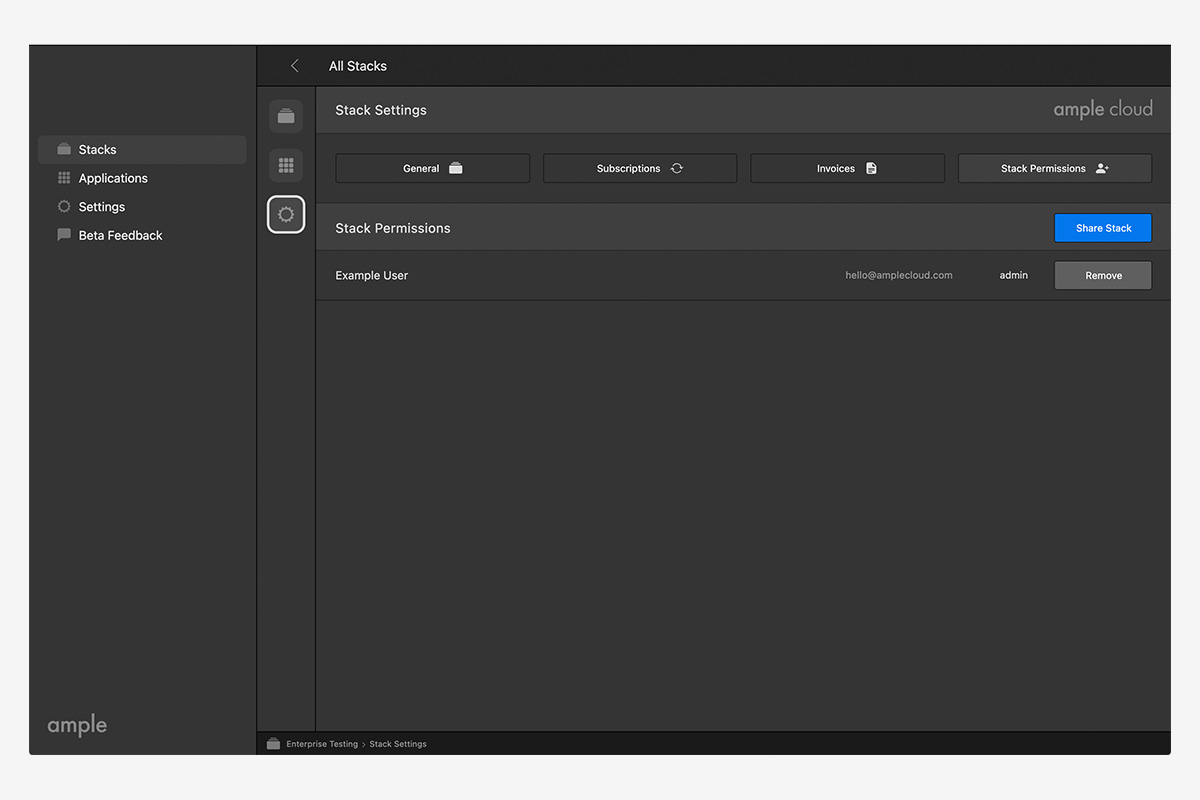Click the blue Share Stack button
The height and width of the screenshot is (800, 1200).
point(1103,228)
